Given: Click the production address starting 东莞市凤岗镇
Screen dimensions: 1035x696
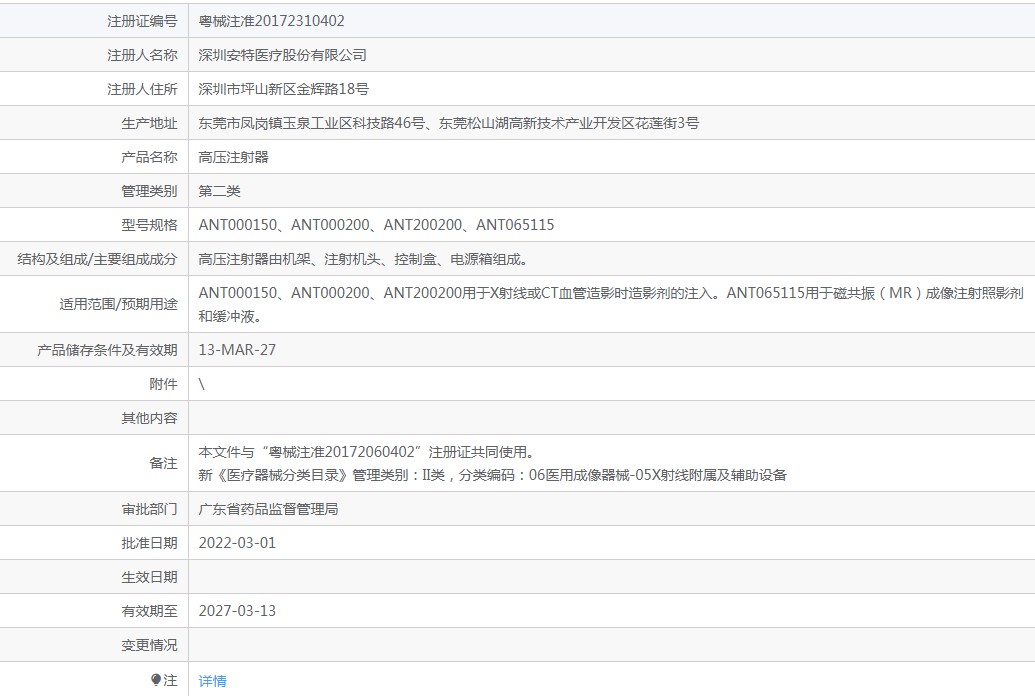Looking at the screenshot, I should [x=449, y=123].
